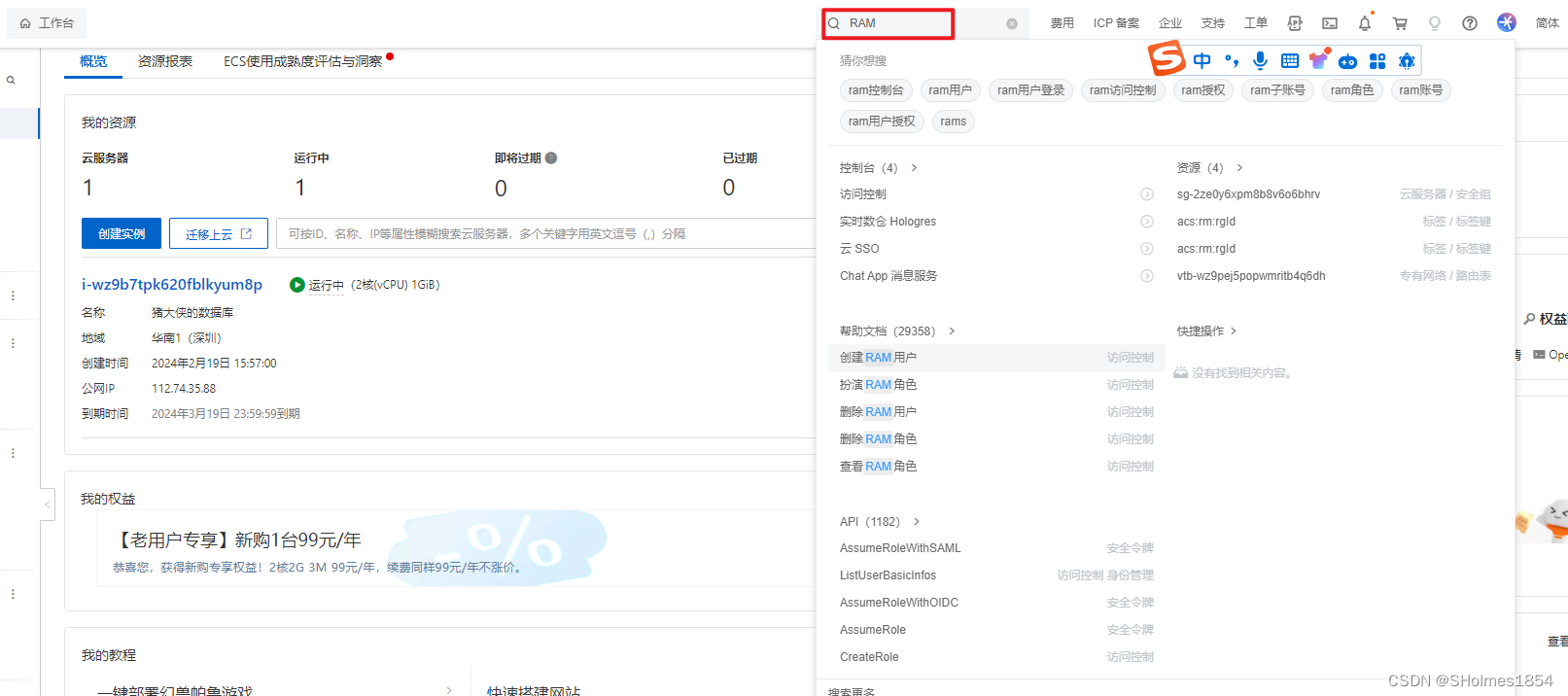Select the rams suggestion chip

click(x=954, y=122)
